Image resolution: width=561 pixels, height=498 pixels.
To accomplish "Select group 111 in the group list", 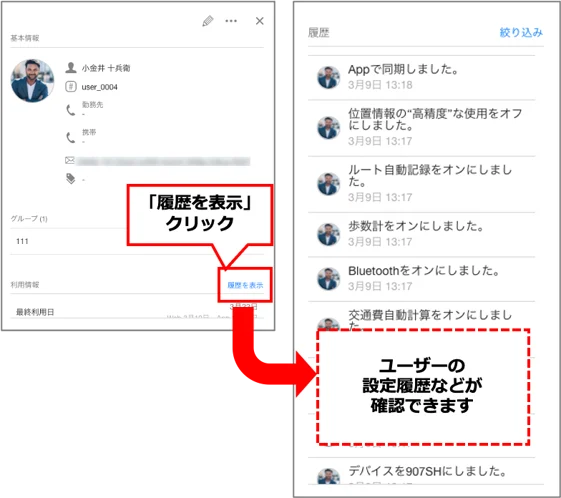I will tap(137, 241).
